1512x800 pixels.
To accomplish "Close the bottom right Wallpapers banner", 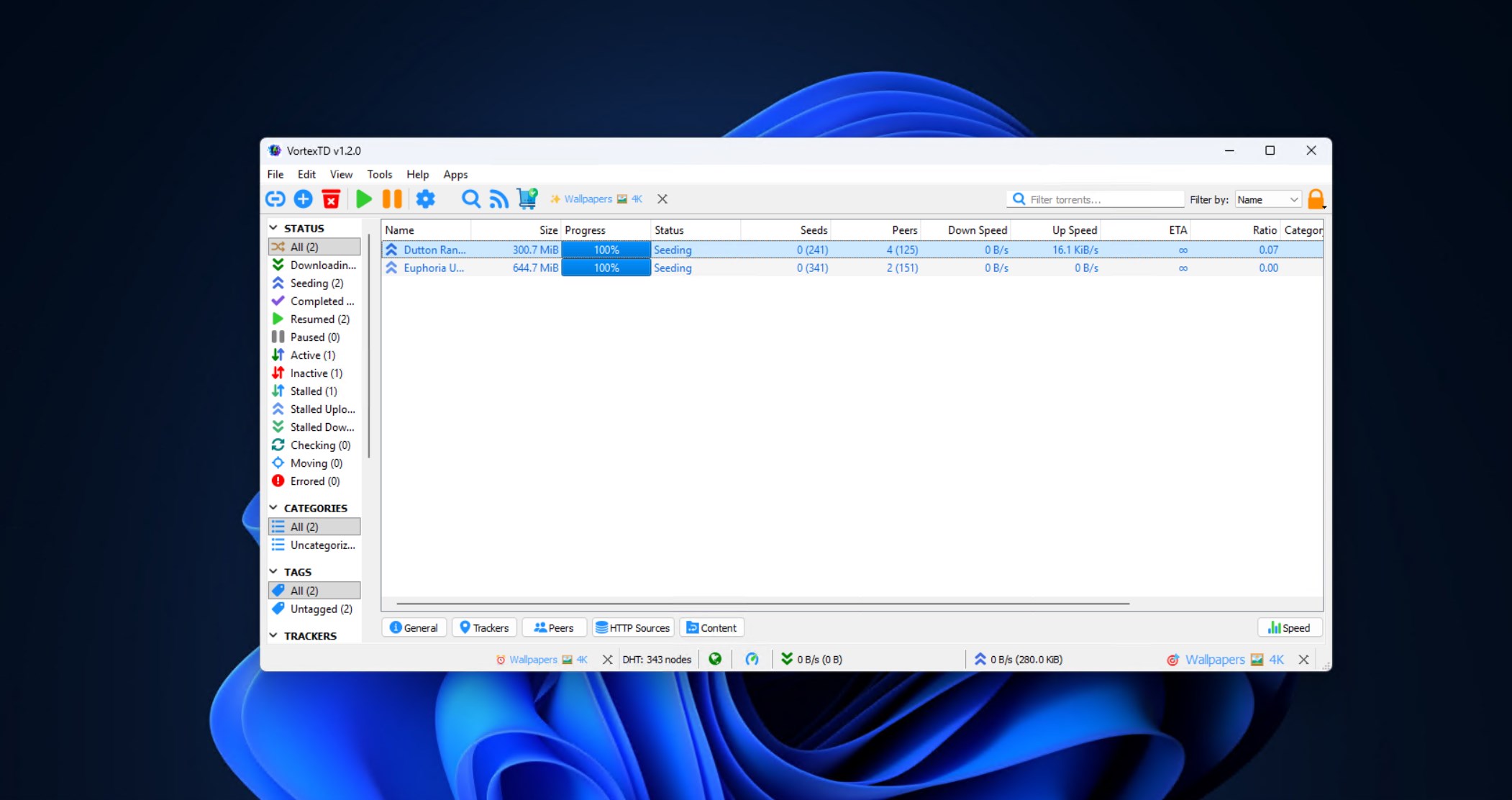I will (1303, 660).
